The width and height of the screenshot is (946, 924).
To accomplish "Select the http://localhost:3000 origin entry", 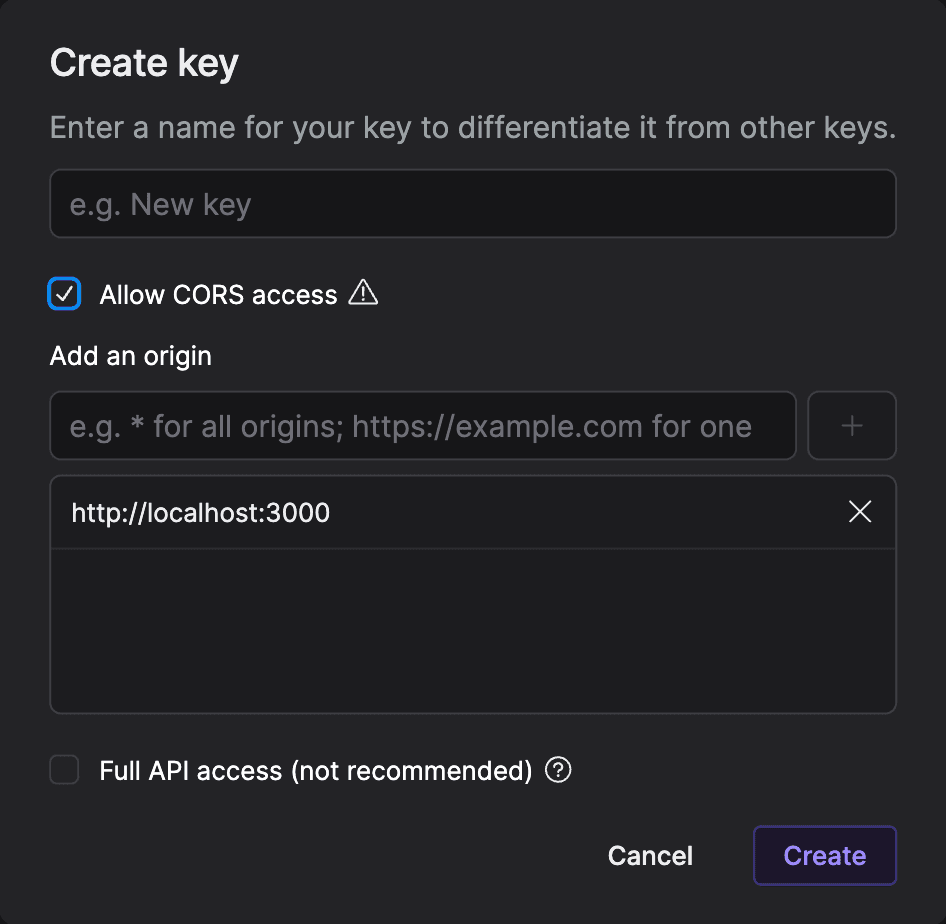I will coord(473,512).
